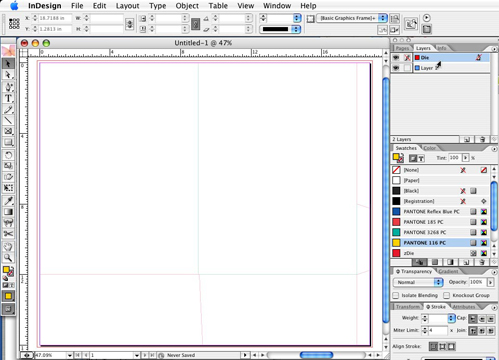This screenshot has height=360, width=499.
Task: Select the Pen tool
Action: pos(8,87)
